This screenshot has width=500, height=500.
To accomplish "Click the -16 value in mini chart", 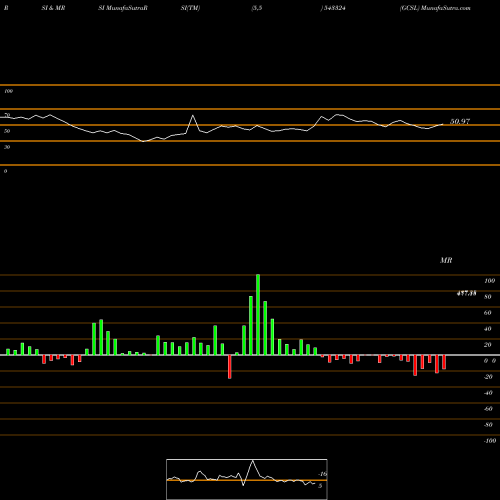I will (322, 474).
